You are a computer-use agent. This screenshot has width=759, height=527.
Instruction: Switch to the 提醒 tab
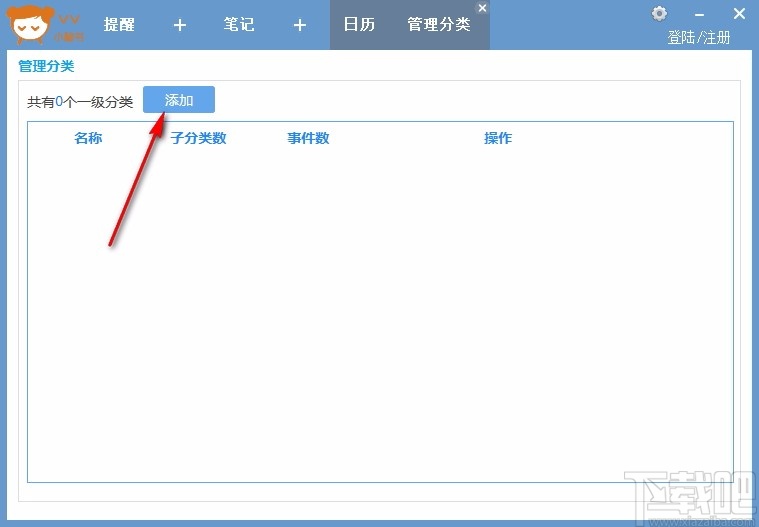(119, 24)
